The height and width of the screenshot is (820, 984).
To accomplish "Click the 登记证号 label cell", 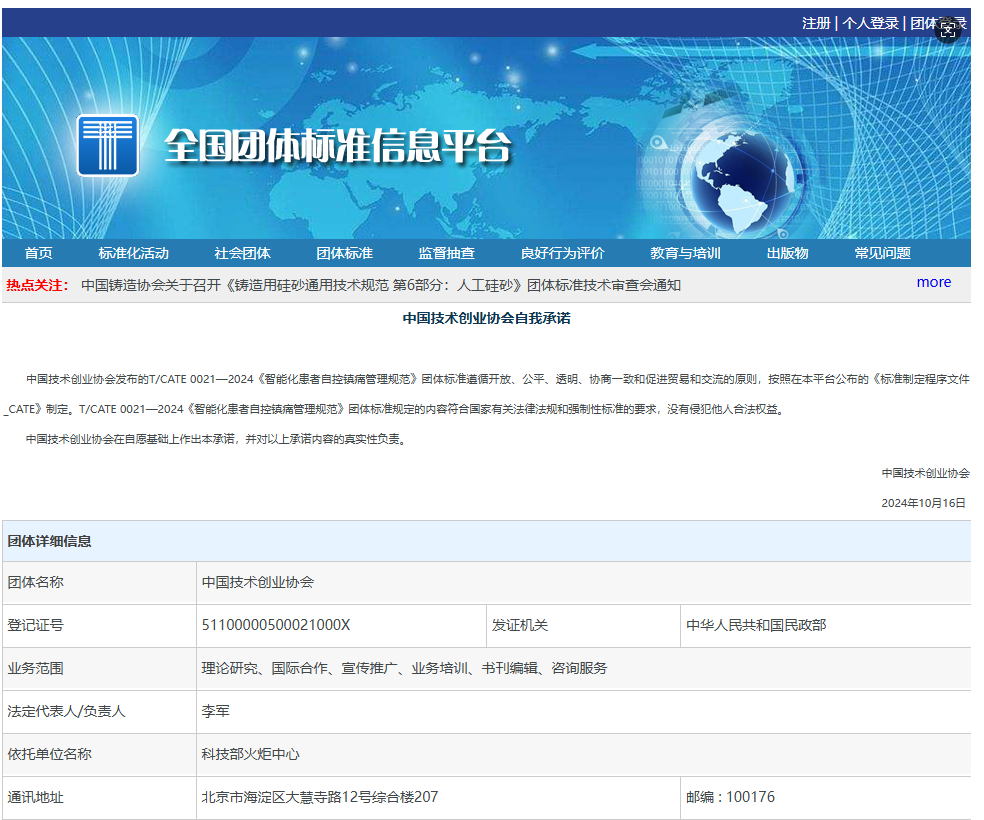I will (x=99, y=626).
